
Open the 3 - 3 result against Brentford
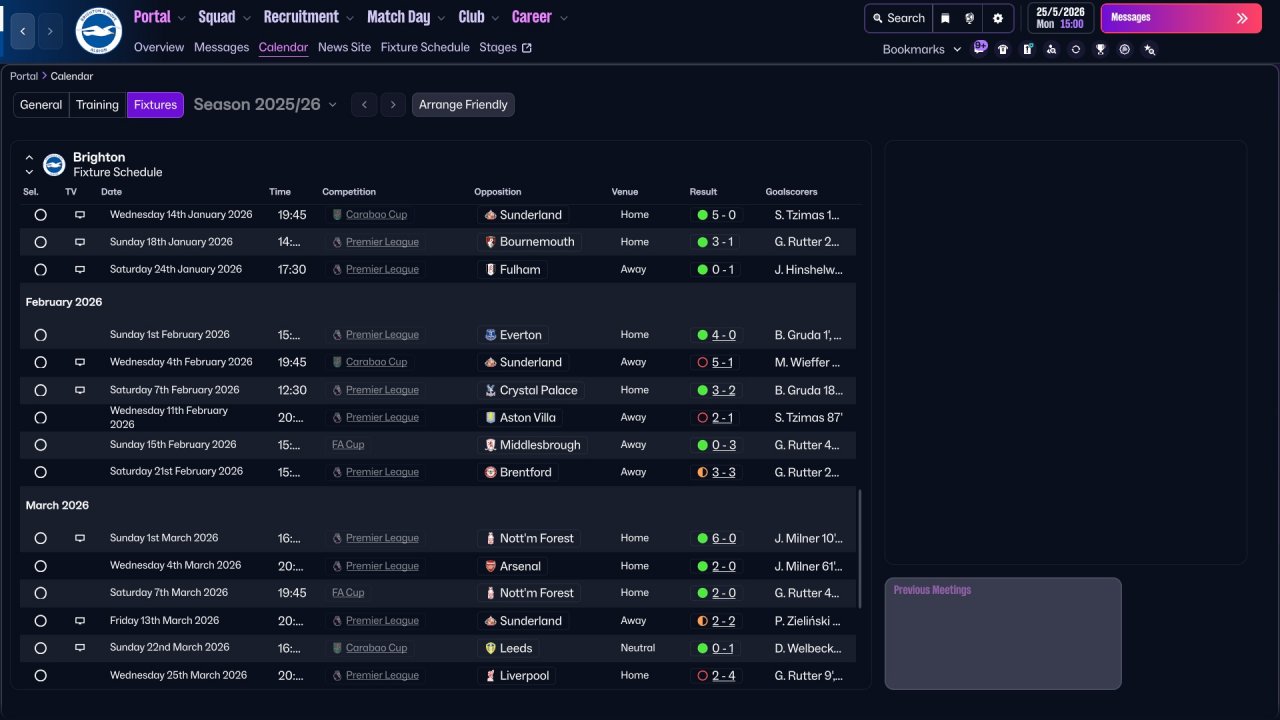click(x=723, y=472)
